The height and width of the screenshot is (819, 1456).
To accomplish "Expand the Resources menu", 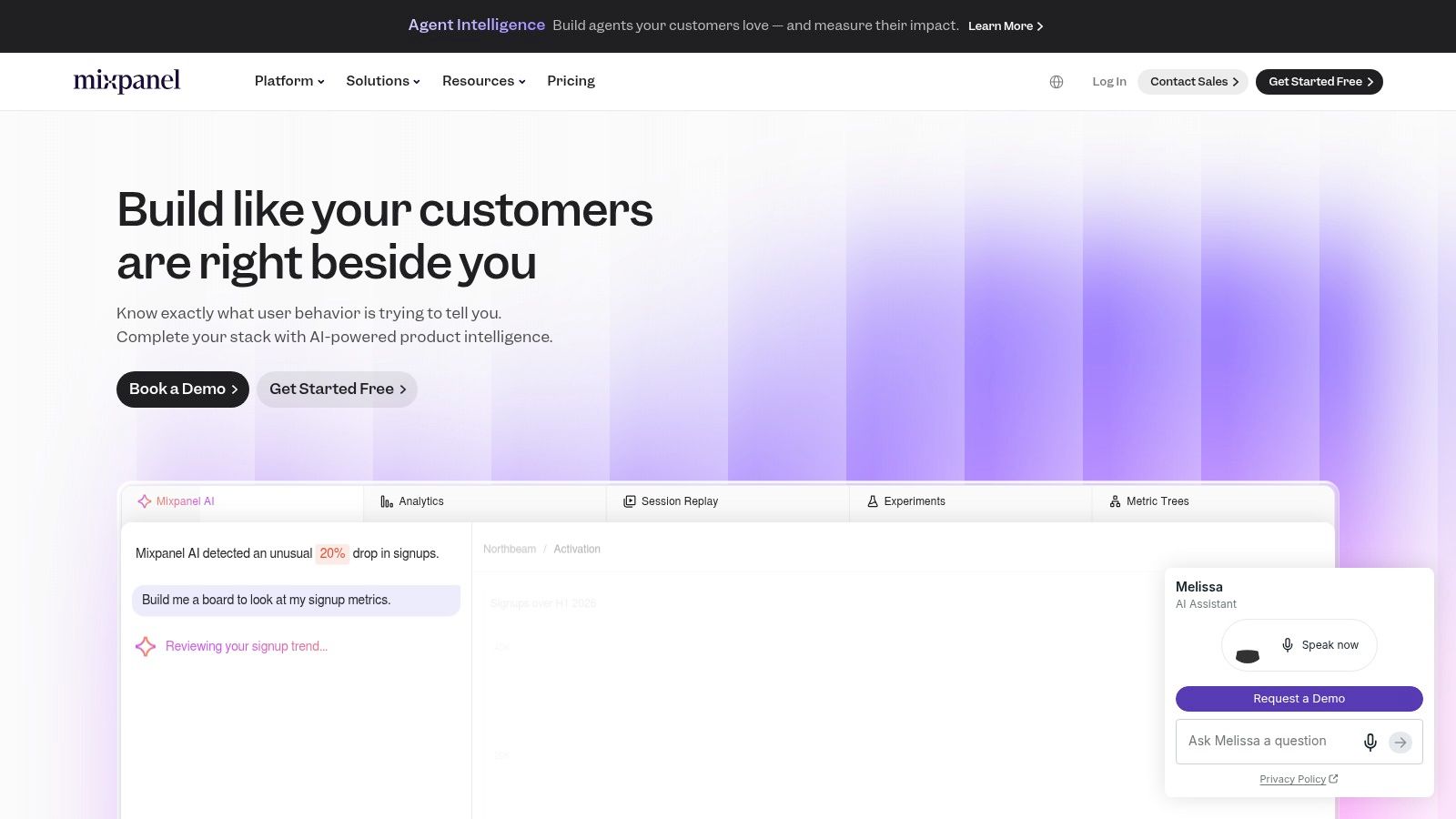I will click(484, 81).
